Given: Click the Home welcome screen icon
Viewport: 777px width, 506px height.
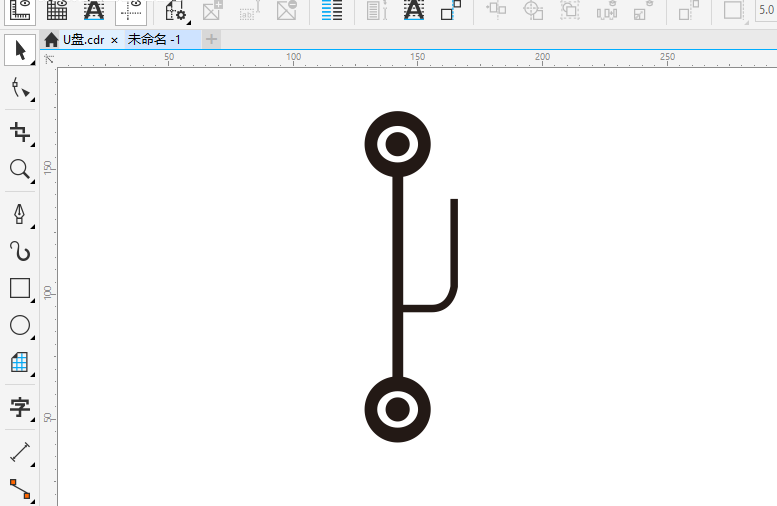Looking at the screenshot, I should 51,40.
